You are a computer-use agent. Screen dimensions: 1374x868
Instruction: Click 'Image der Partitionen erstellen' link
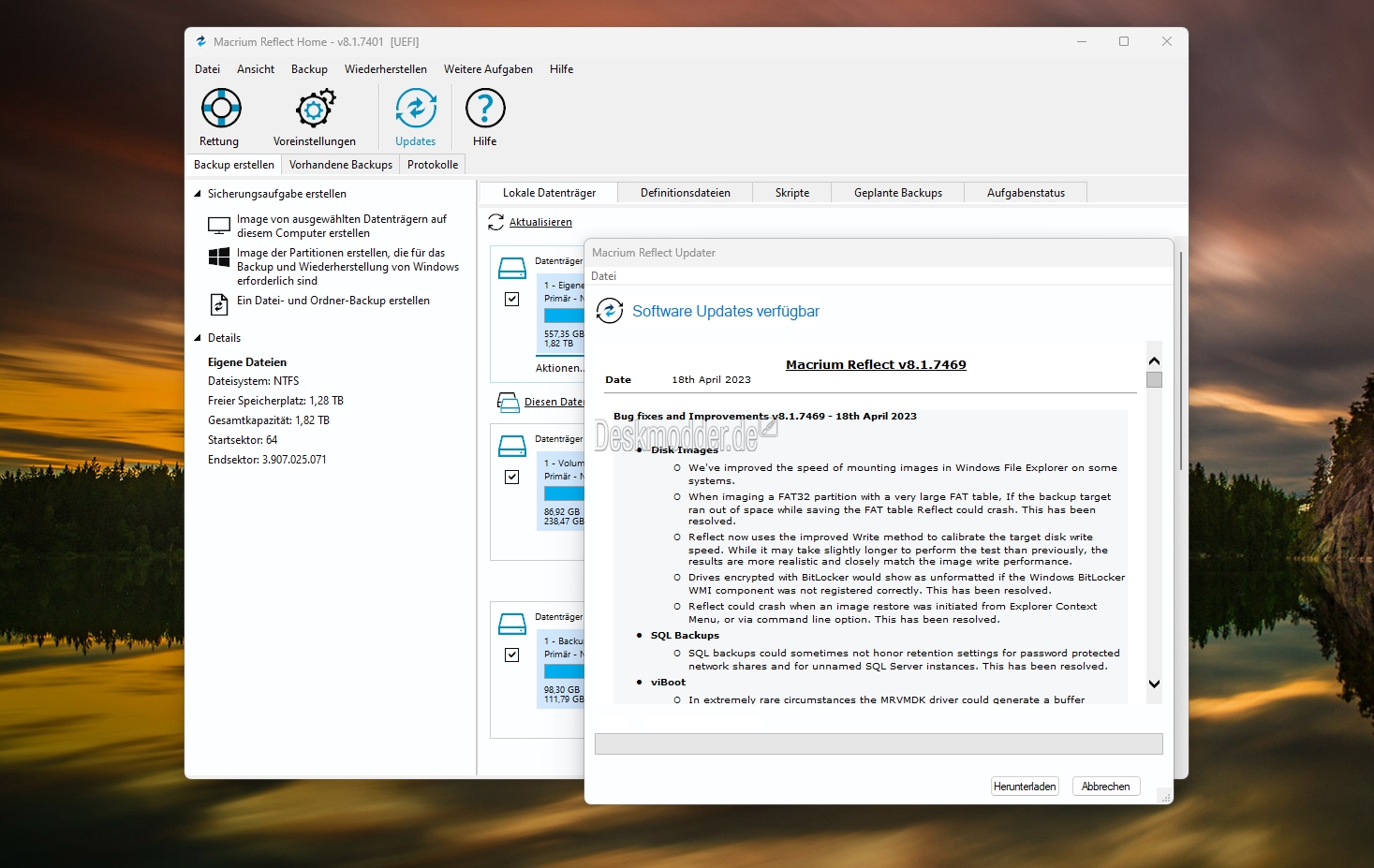347,267
